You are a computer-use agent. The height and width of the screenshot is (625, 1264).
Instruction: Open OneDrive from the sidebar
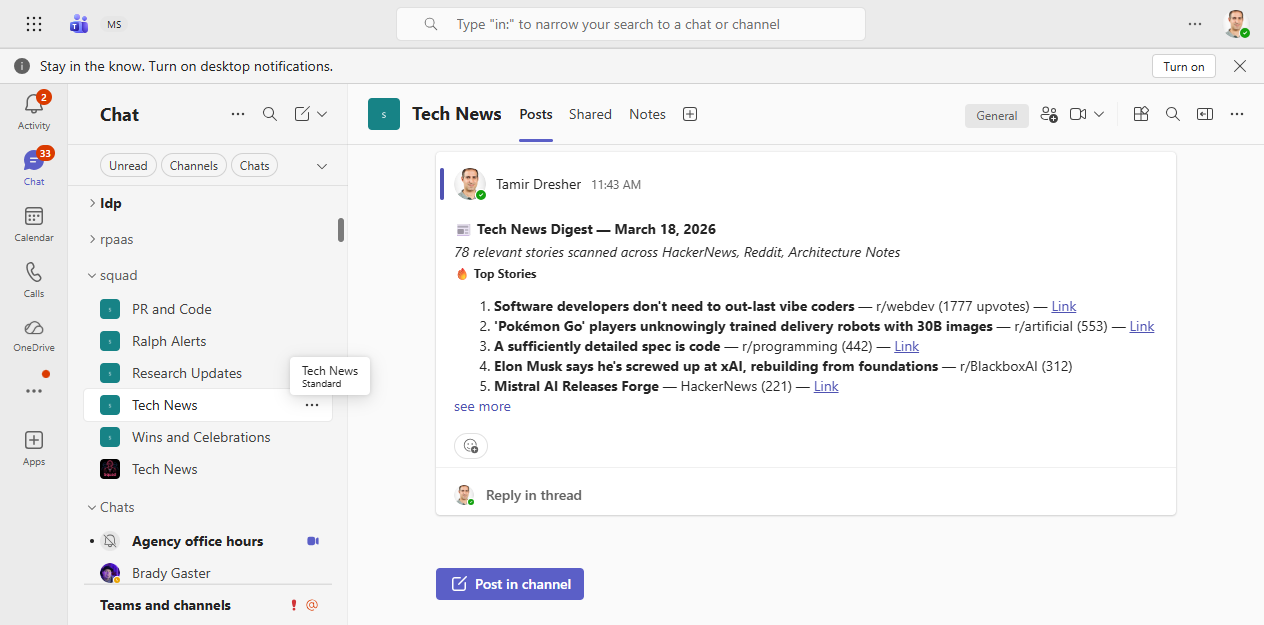pyautogui.click(x=33, y=333)
